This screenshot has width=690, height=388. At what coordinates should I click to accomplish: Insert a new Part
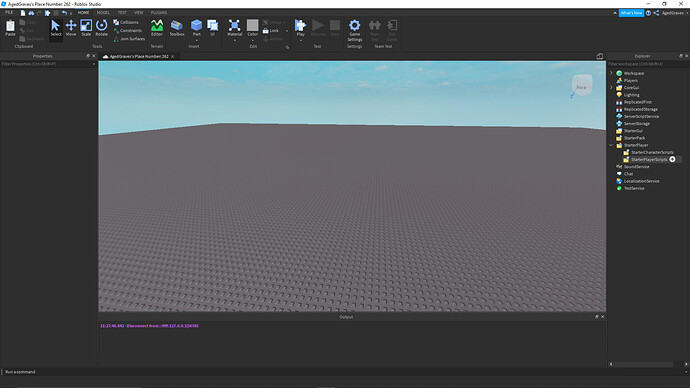click(196, 27)
